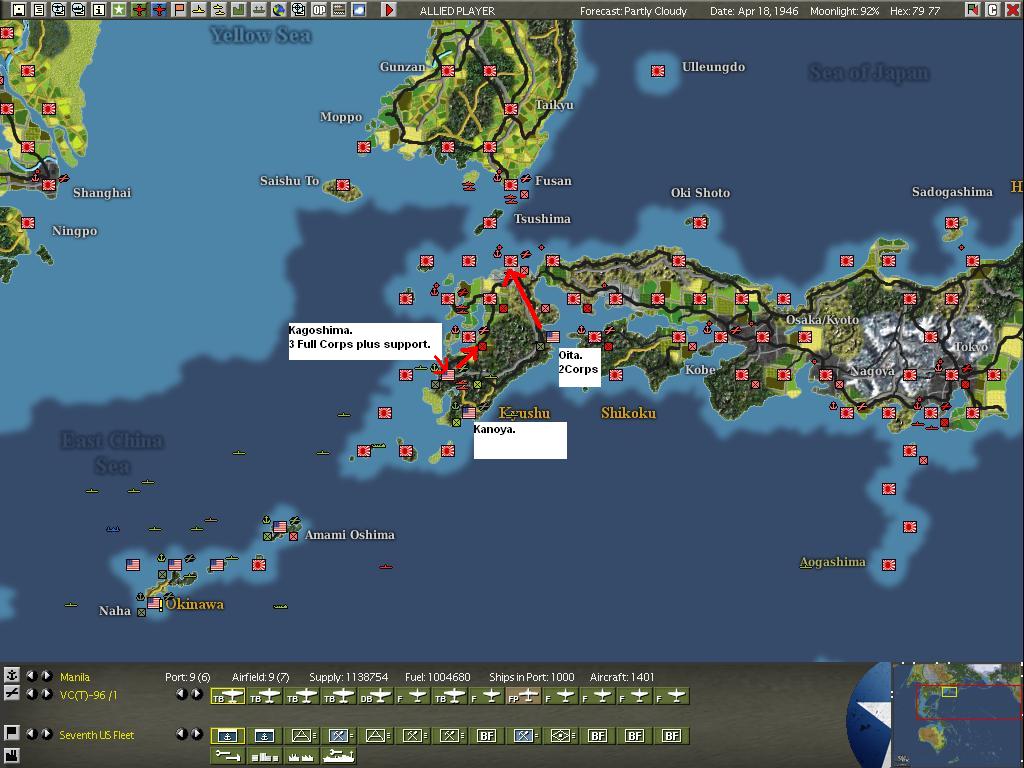Click the 'Date: Apr 18, 1946' text
The height and width of the screenshot is (768, 1024).
pyautogui.click(x=754, y=11)
